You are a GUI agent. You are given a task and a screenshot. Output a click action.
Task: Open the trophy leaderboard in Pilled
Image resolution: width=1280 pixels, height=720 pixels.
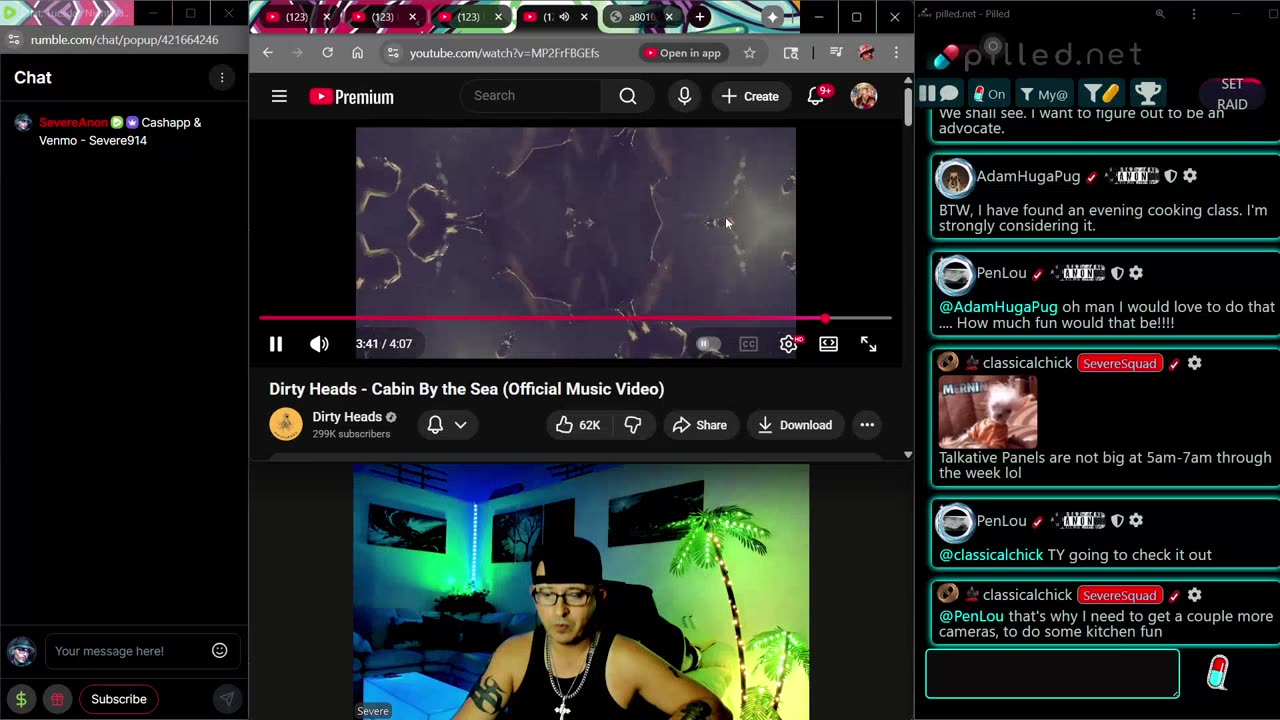(1148, 94)
